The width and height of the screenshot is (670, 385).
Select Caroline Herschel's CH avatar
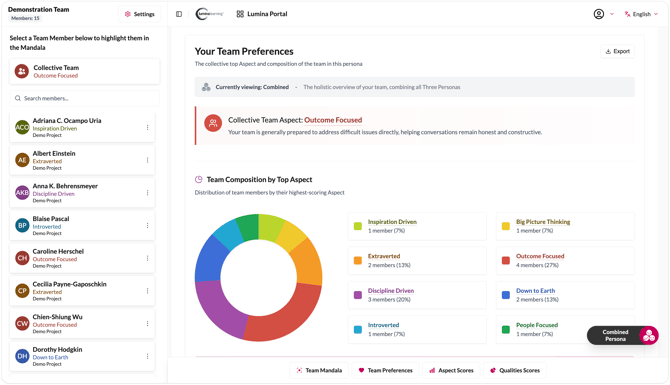click(x=22, y=258)
